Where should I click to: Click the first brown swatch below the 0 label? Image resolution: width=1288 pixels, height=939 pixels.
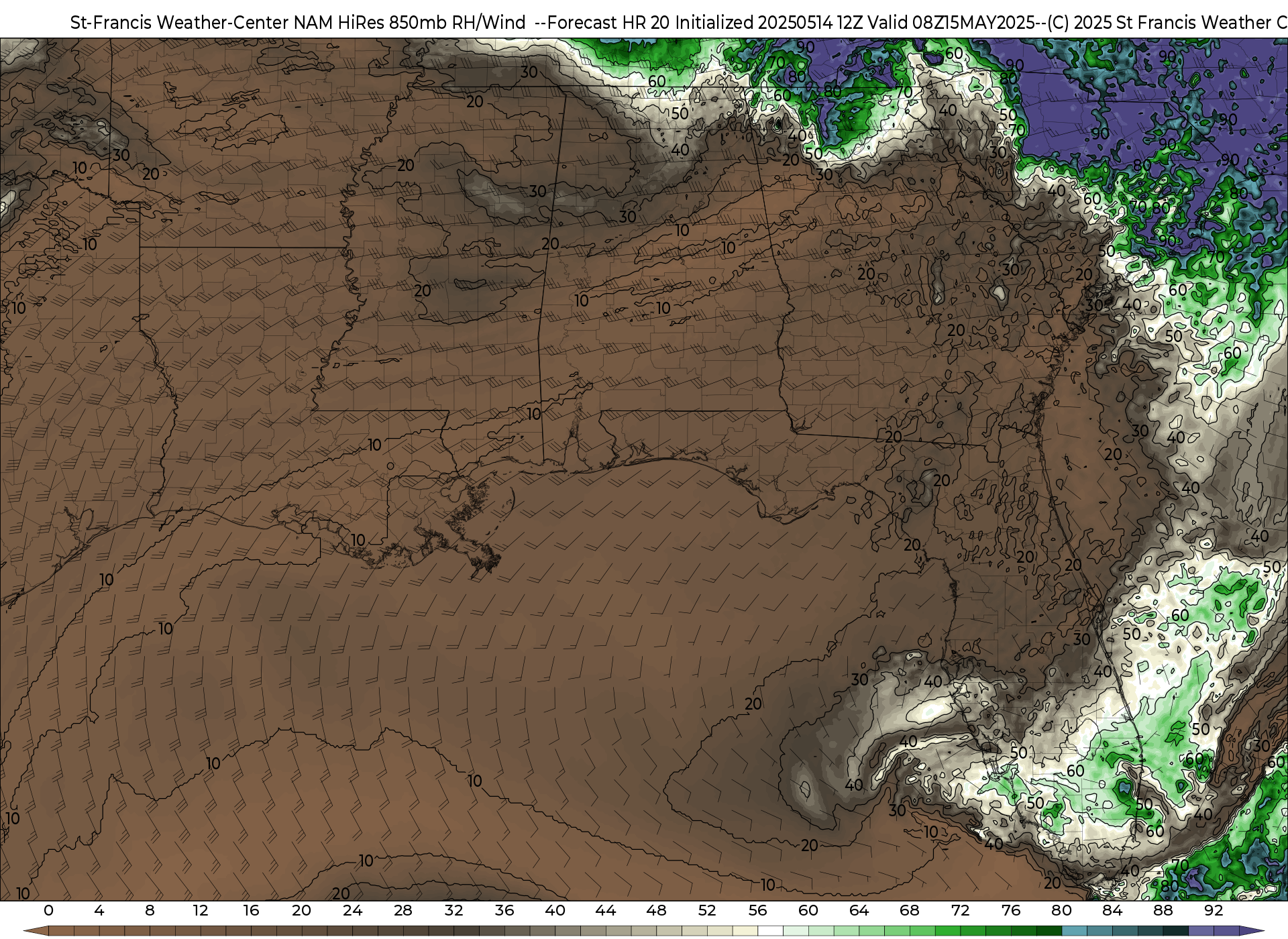(61, 932)
